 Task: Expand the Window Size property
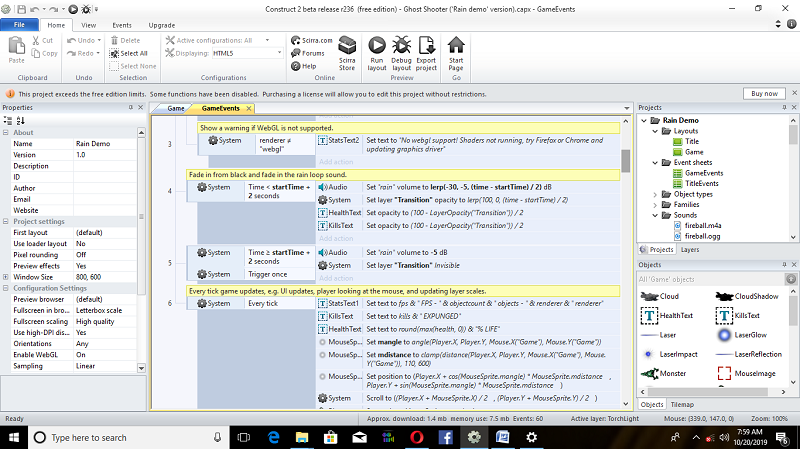tap(6, 277)
